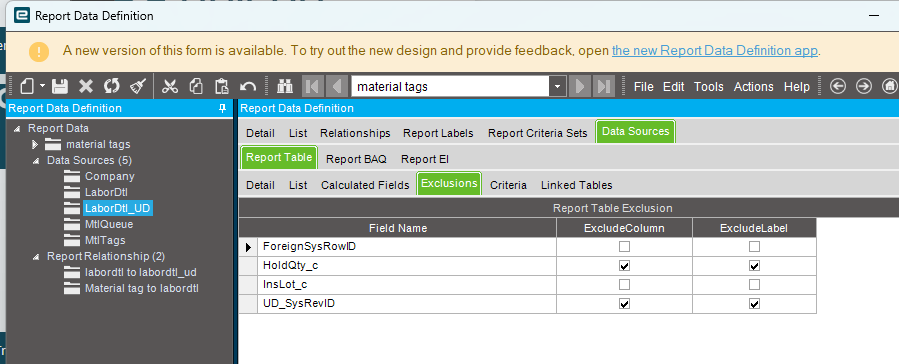The image size is (899, 364).
Task: Select the LaborDtl_UD tree item
Action: pyautogui.click(x=118, y=208)
